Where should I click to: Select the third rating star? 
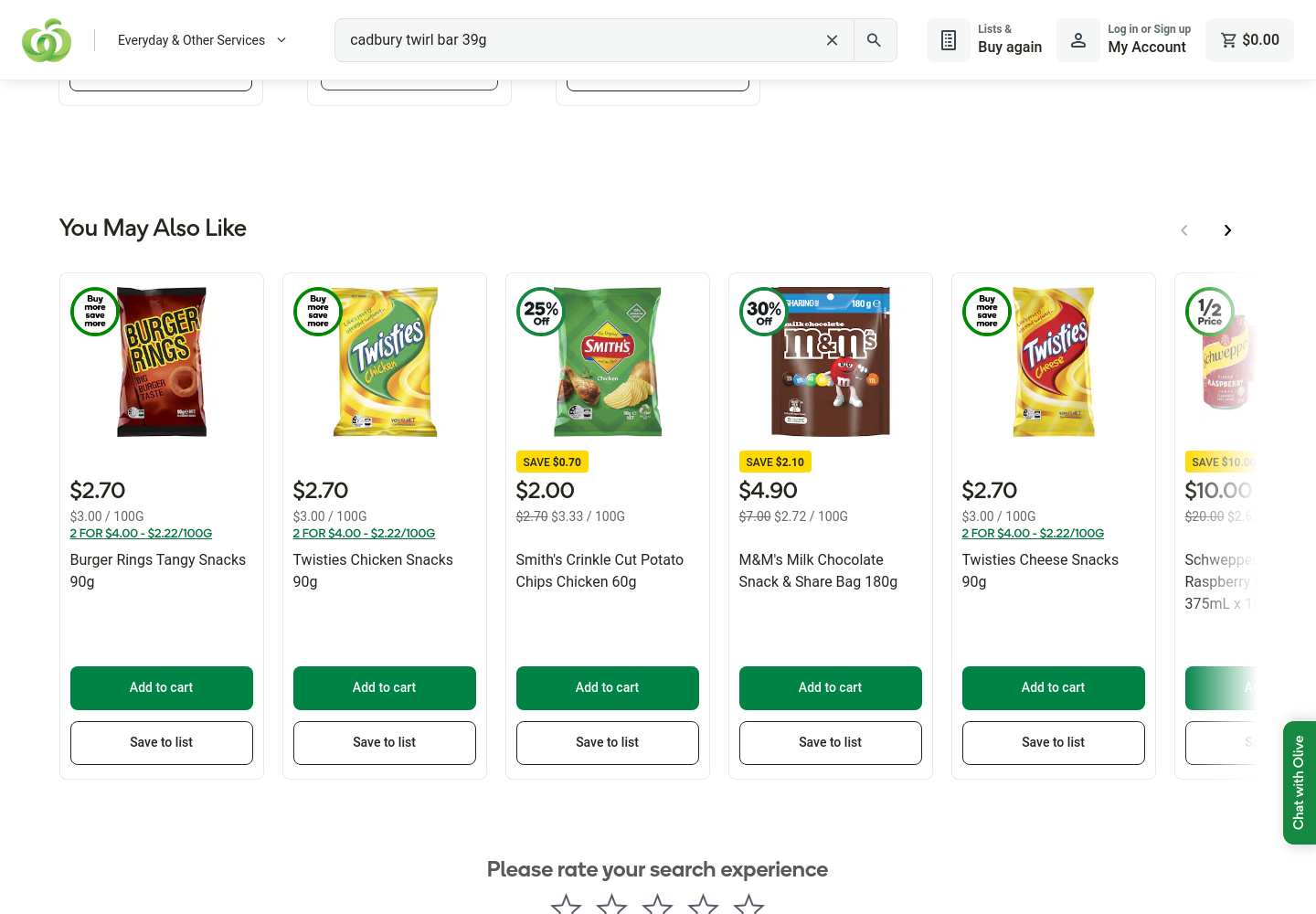(658, 905)
